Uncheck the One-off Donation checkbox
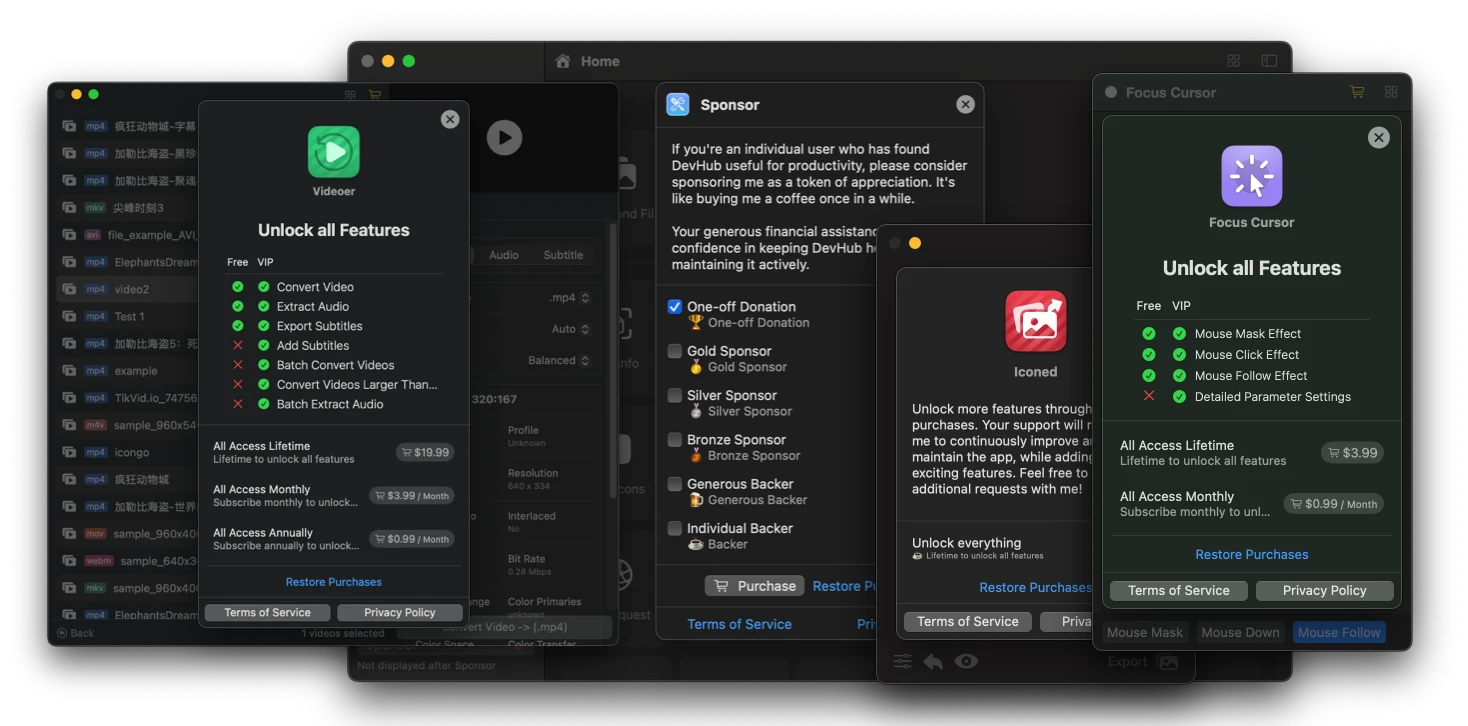This screenshot has width=1468, height=726. point(675,307)
